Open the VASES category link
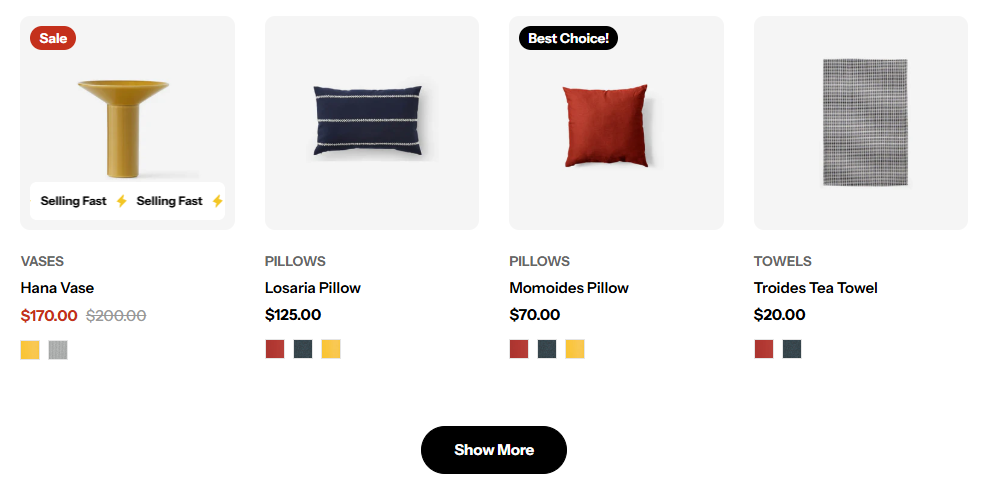 (x=42, y=261)
